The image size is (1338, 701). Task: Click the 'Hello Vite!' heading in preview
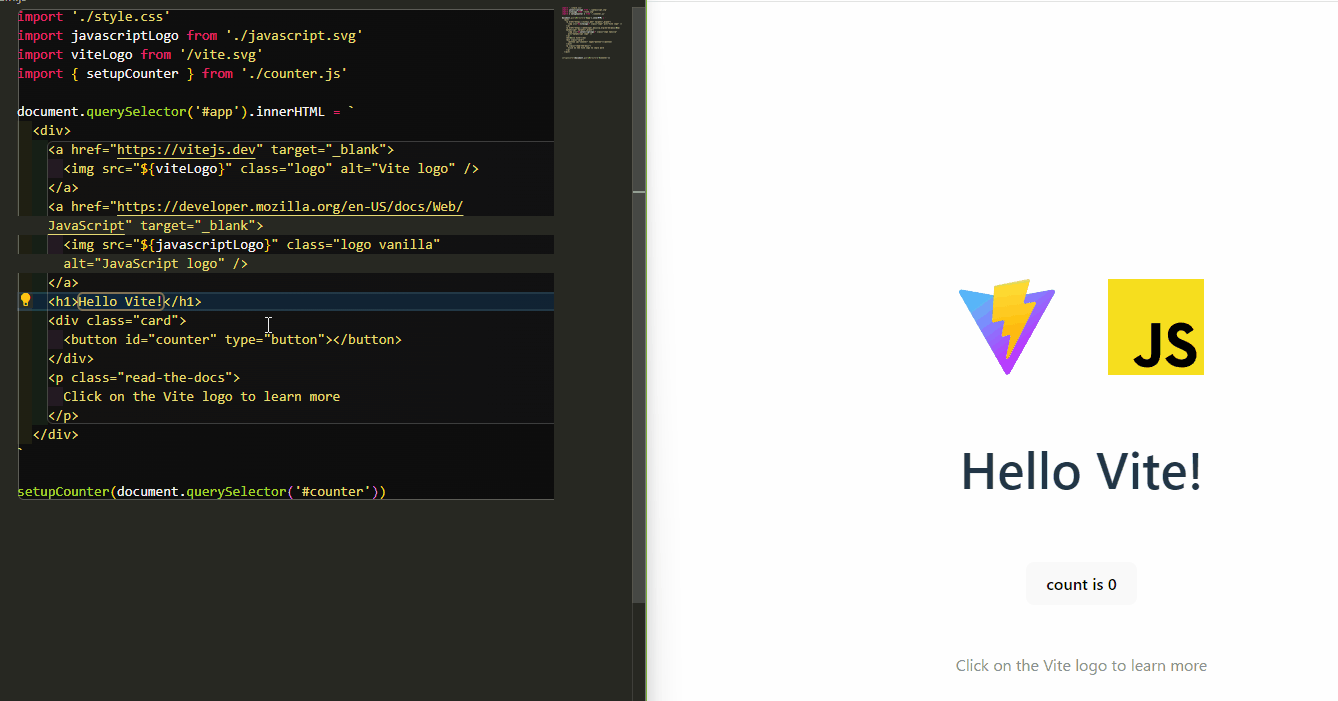point(1081,471)
